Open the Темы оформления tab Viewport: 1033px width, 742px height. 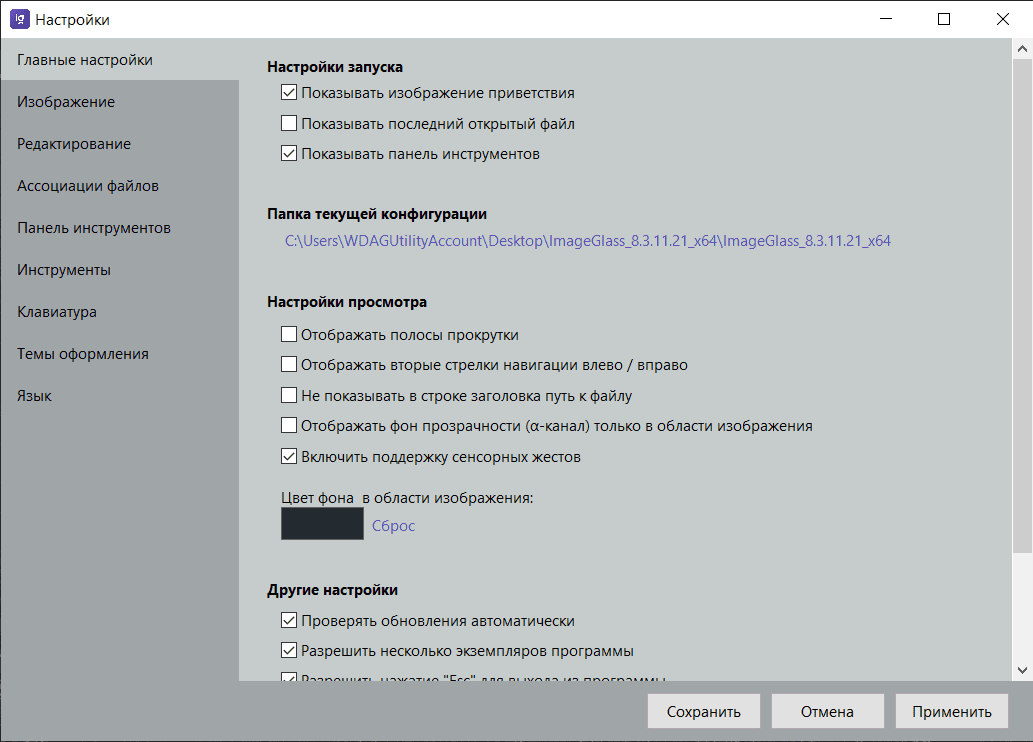[x=83, y=354]
